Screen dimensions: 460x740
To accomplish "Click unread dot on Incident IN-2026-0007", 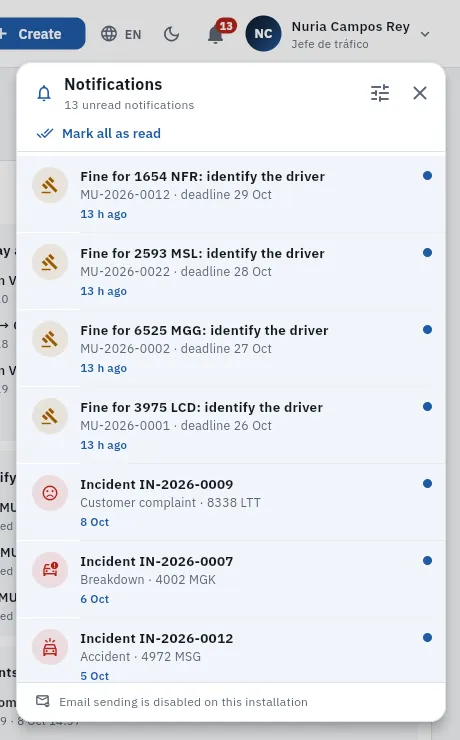I will tap(427, 561).
